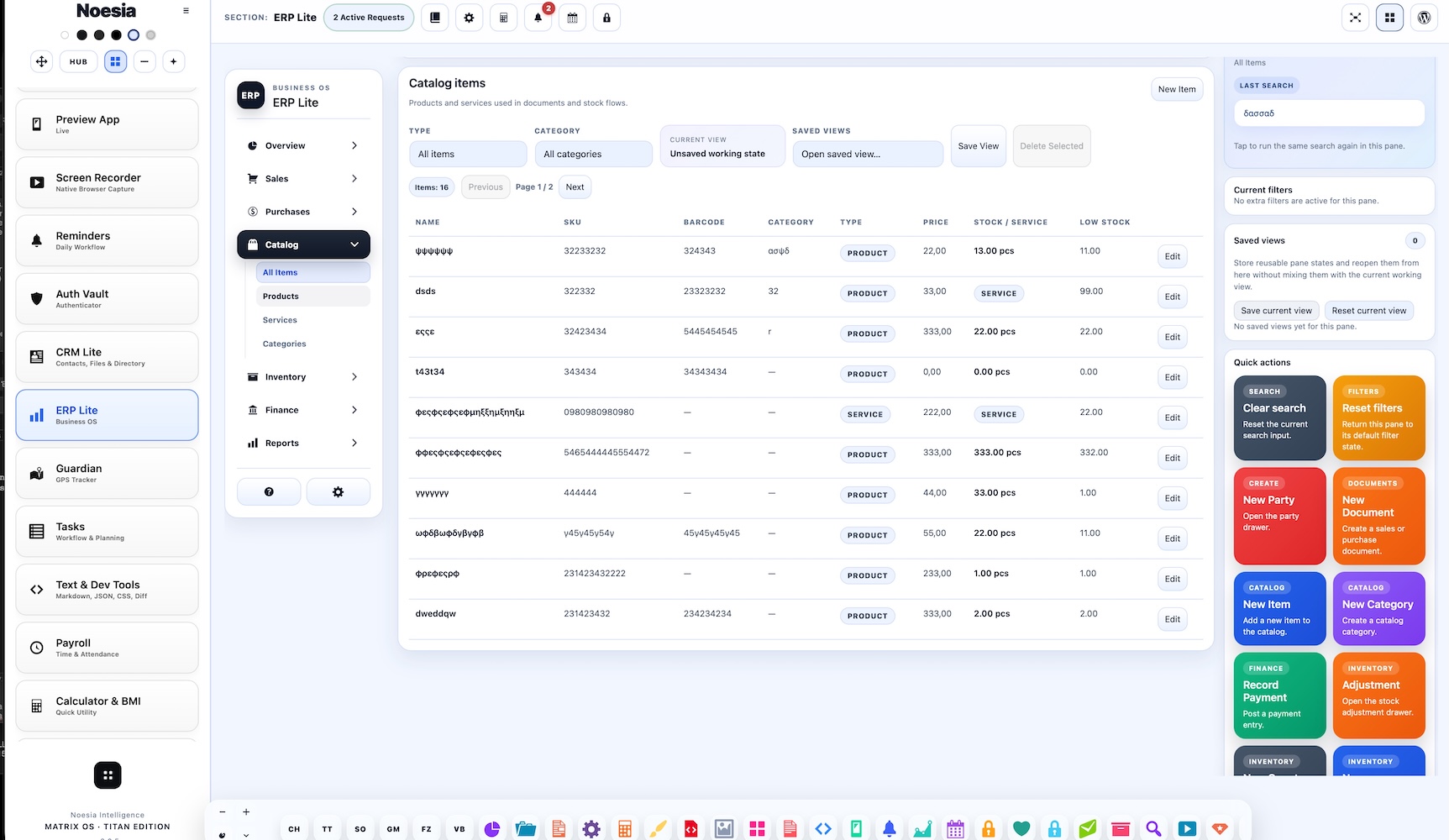Viewport: 1449px width, 840px height.
Task: Click the paintbrush dock icon
Action: [658, 829]
